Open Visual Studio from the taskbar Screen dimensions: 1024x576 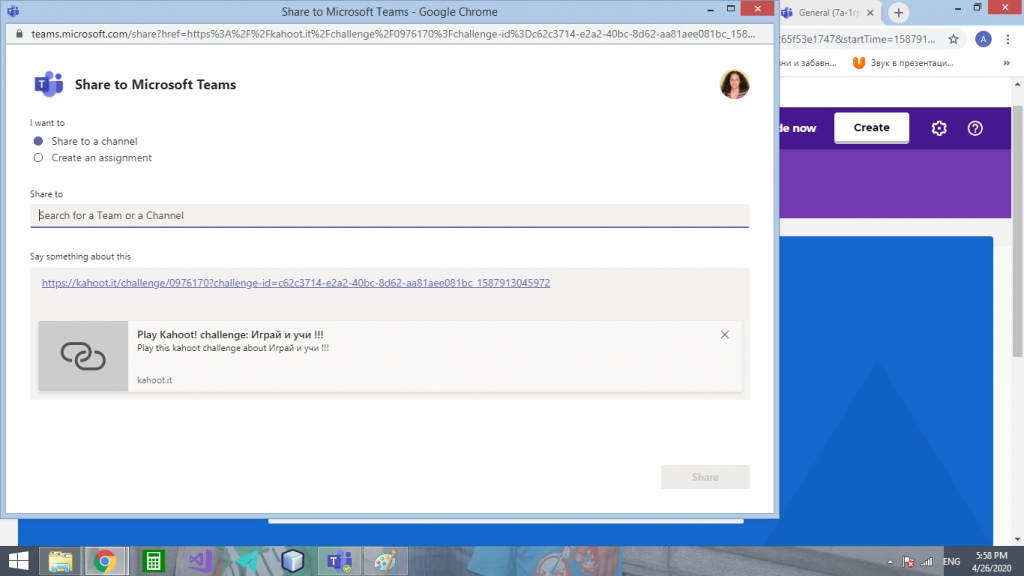click(x=200, y=561)
